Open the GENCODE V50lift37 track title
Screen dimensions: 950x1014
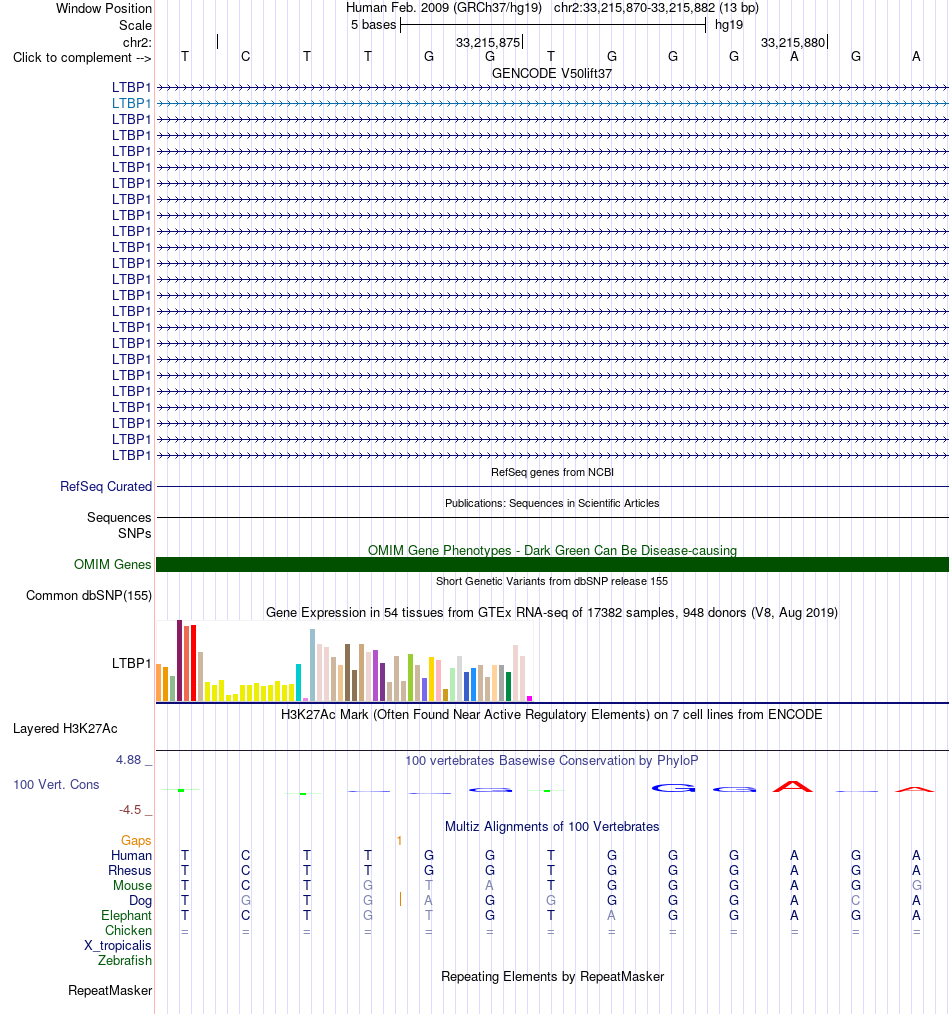coord(552,73)
